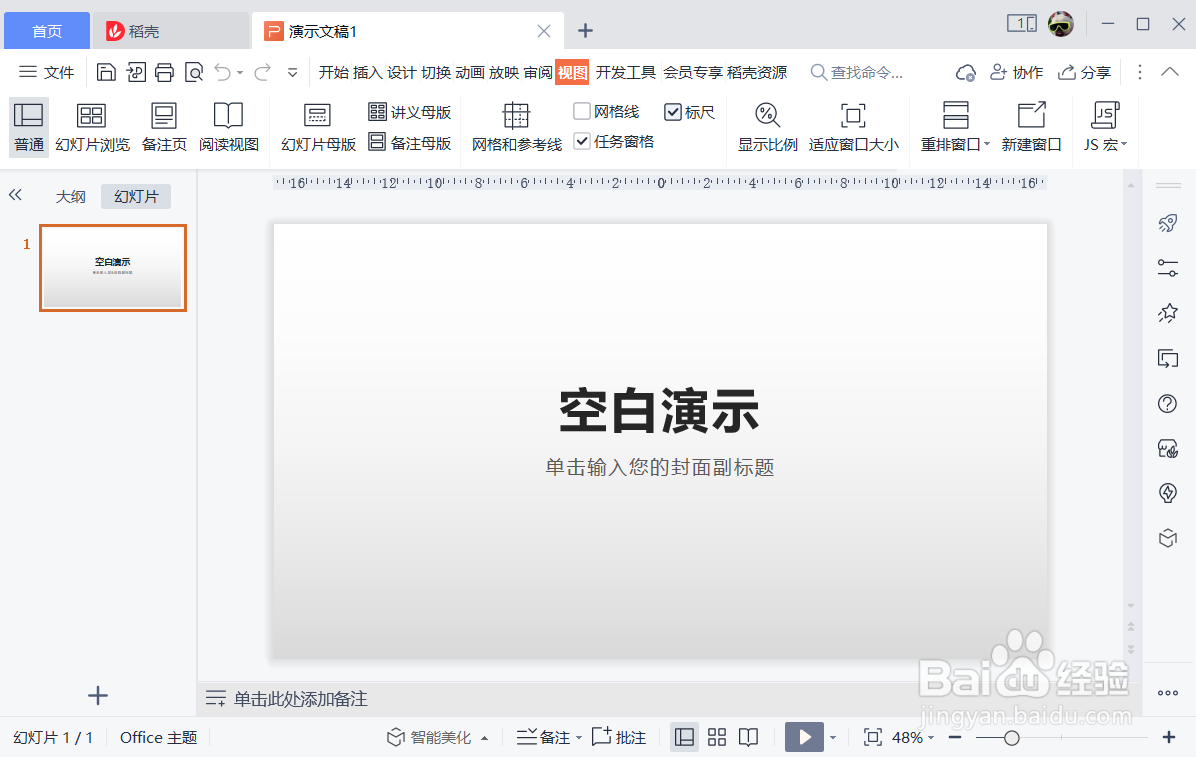Image resolution: width=1196 pixels, height=757 pixels.
Task: Click the rocket icon in right sidebar
Action: (x=1168, y=224)
